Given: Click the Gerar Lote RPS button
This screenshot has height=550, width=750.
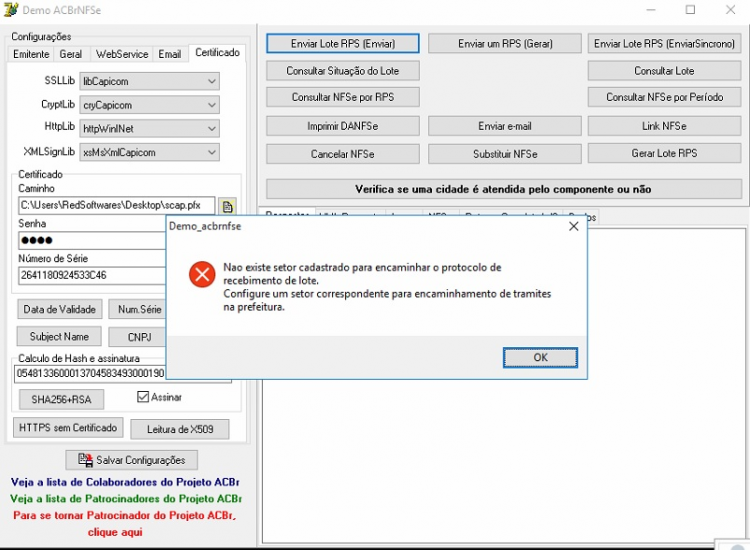Looking at the screenshot, I should click(664, 154).
